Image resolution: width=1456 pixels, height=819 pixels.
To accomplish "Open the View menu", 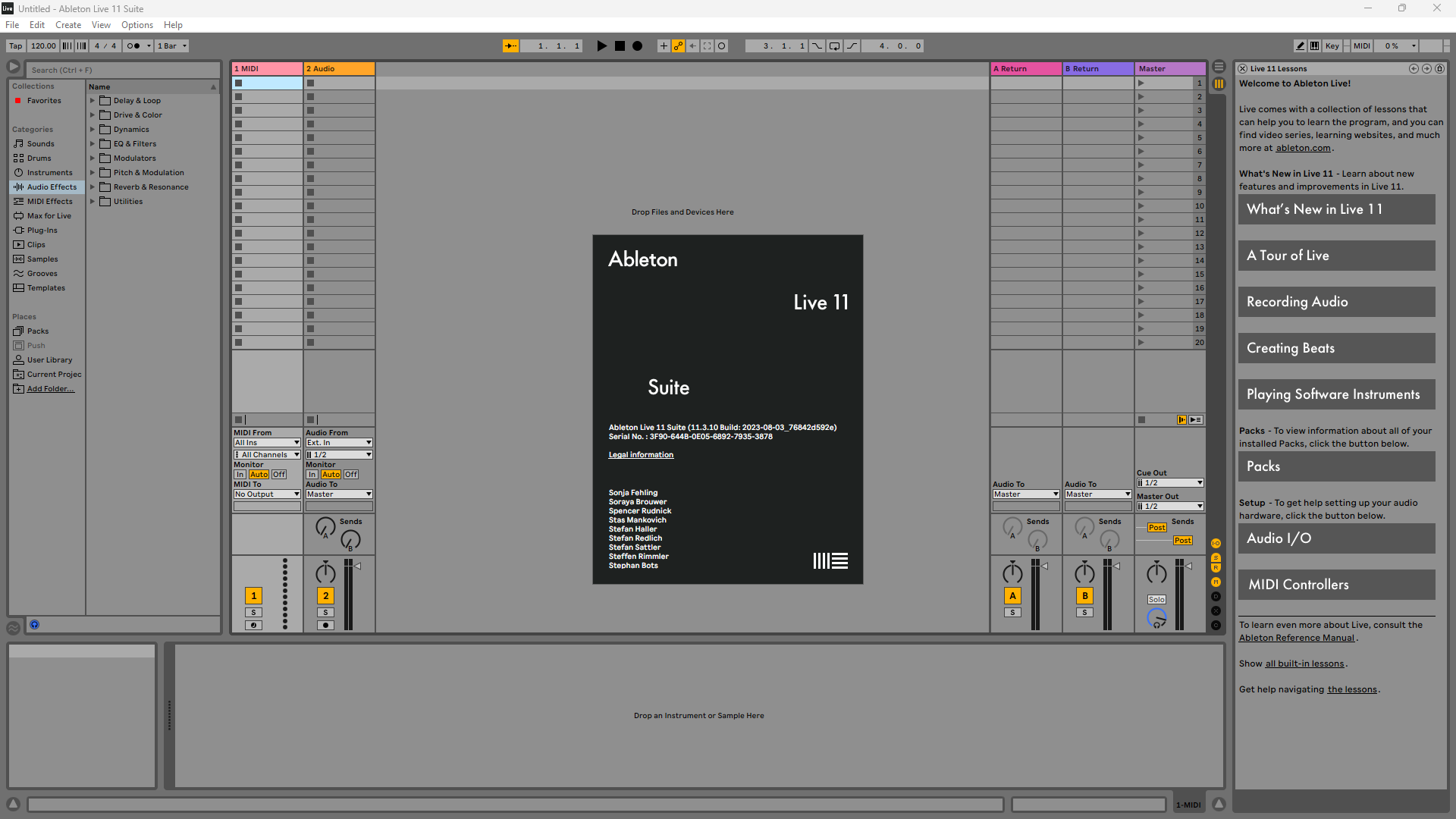I will (x=101, y=25).
